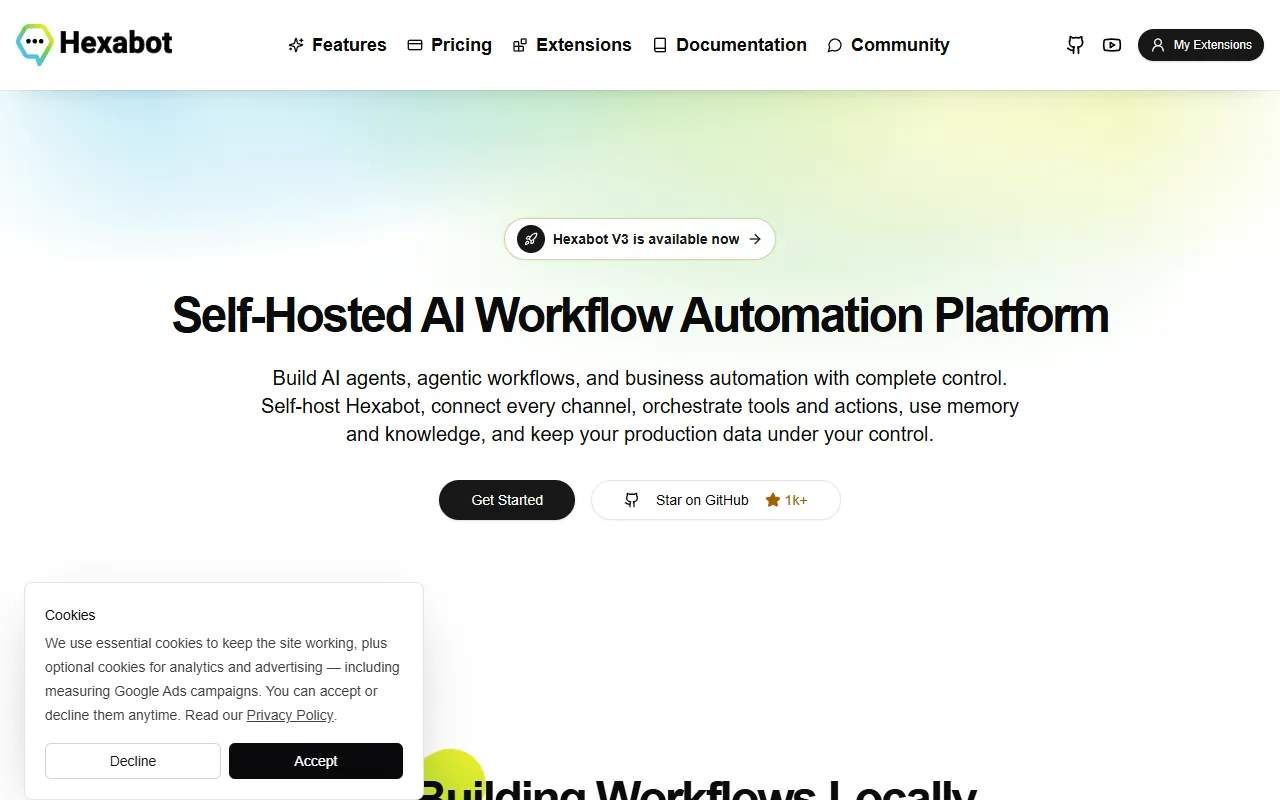This screenshot has width=1280, height=800.
Task: Click Star on GitHub button
Action: (716, 500)
